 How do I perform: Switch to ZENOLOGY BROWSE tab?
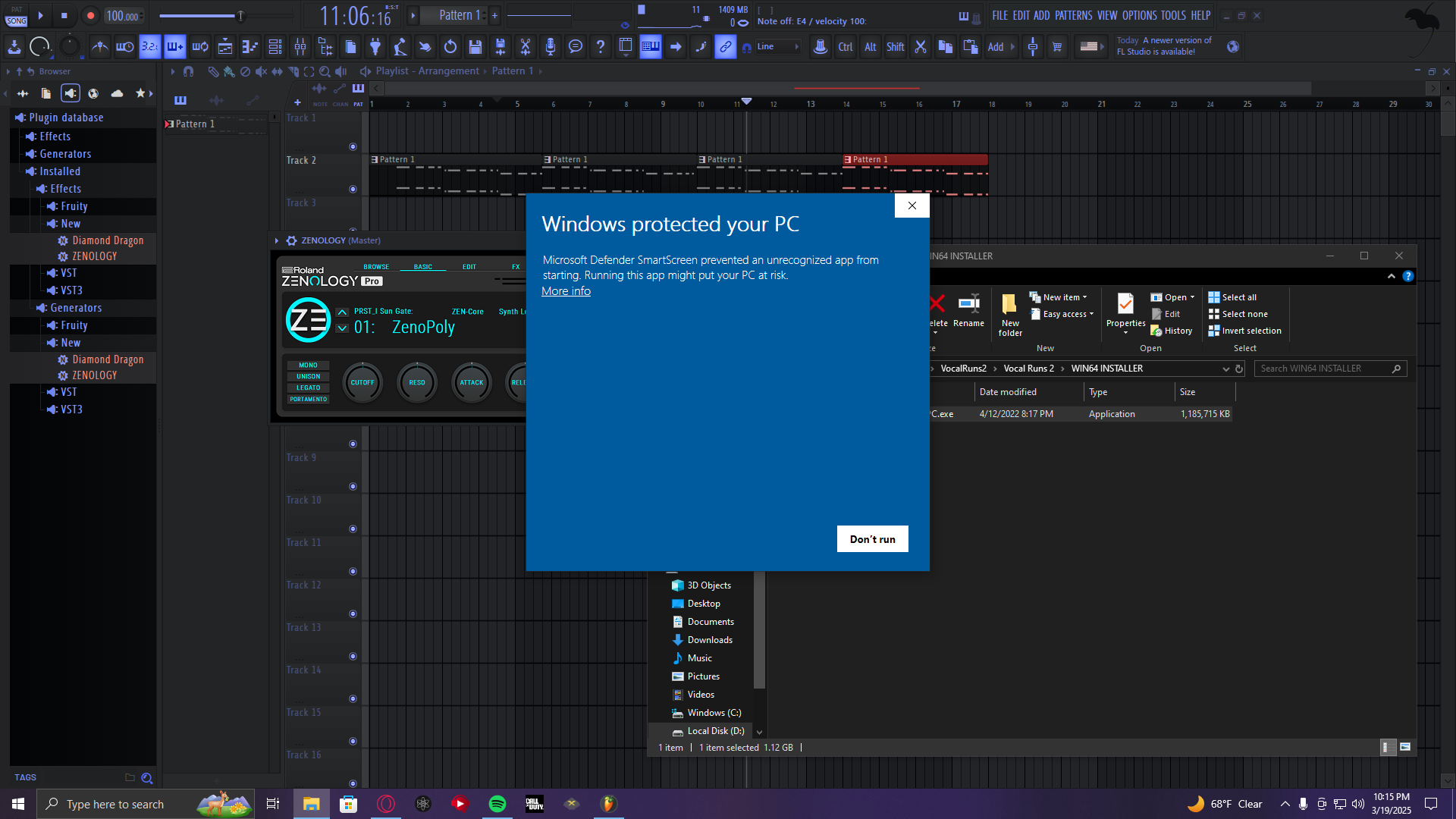pos(376,267)
